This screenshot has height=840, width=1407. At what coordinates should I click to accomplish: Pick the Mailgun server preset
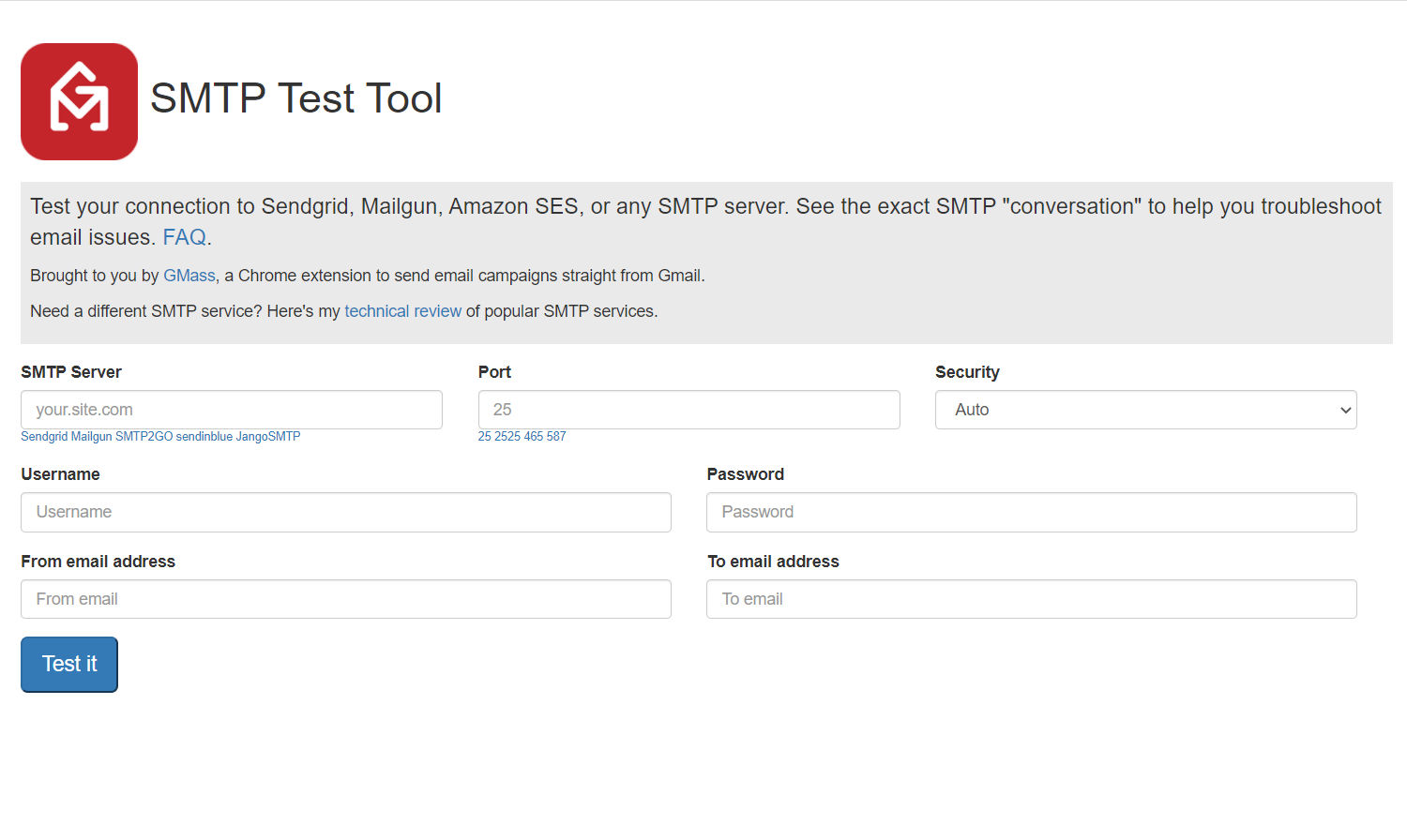coord(91,437)
